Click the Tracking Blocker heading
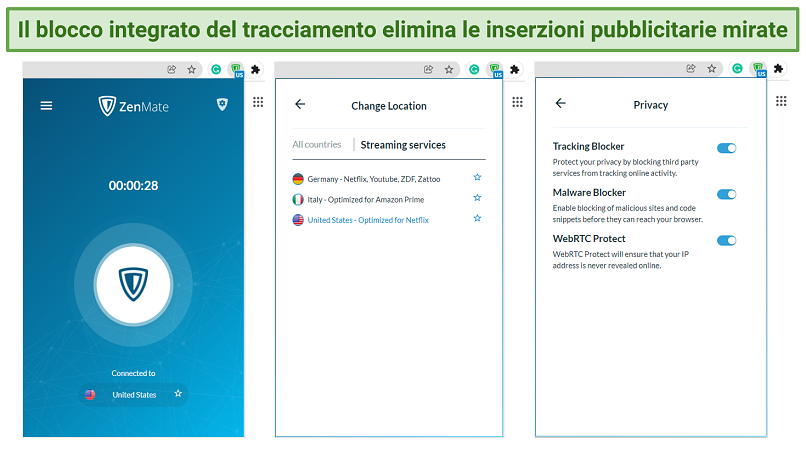The height and width of the screenshot is (449, 806). tap(589, 147)
